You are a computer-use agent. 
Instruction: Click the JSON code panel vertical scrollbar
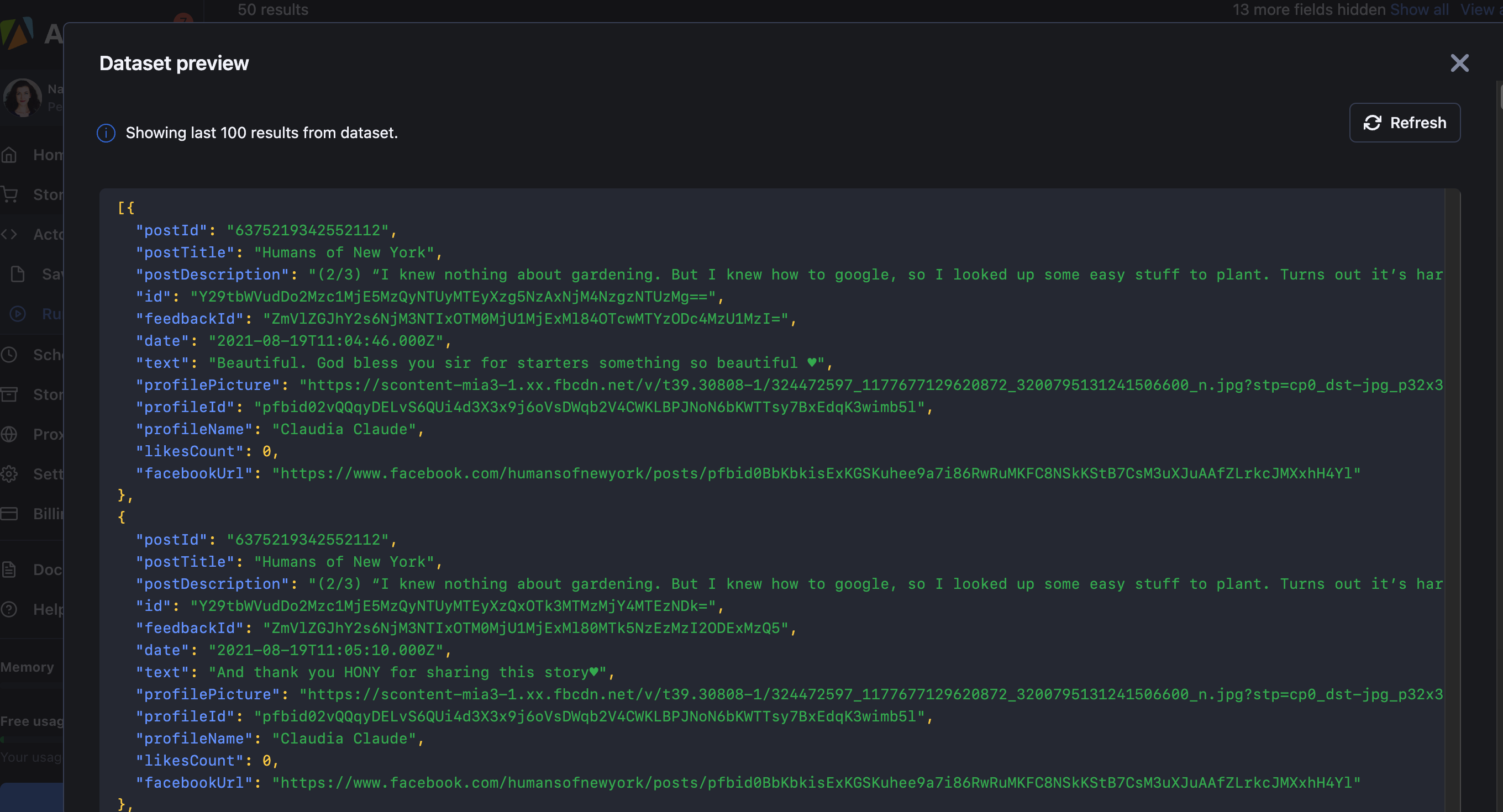(x=1452, y=500)
